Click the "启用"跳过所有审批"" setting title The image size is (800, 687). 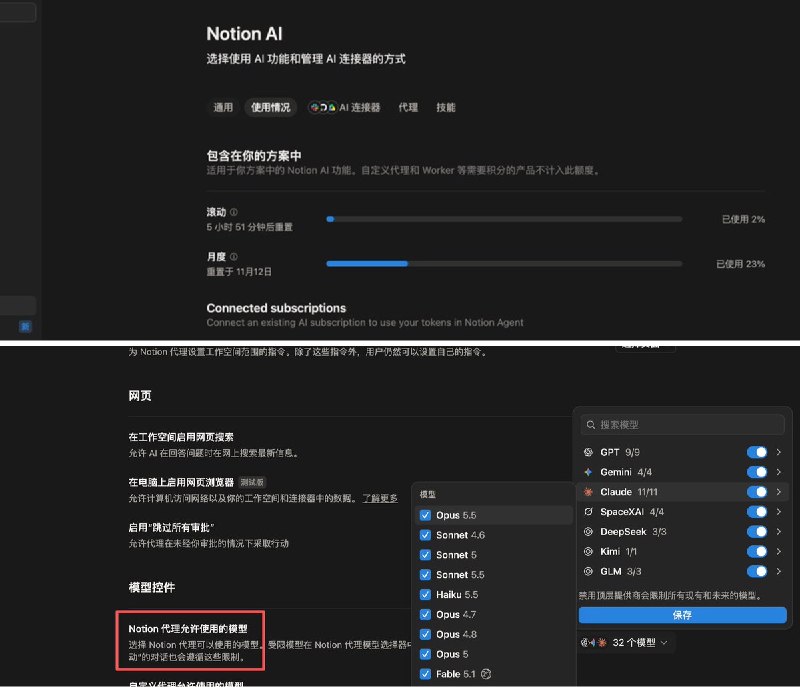171,527
